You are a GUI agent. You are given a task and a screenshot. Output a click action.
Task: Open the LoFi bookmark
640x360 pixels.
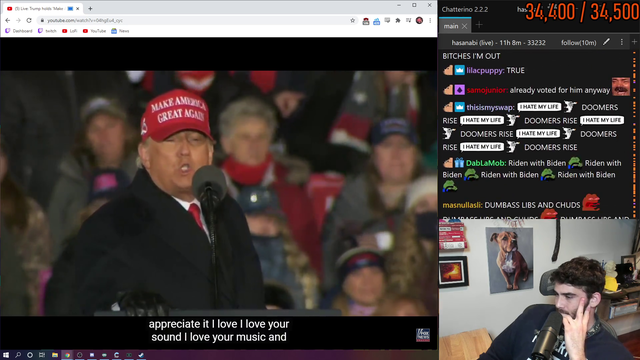[70, 31]
